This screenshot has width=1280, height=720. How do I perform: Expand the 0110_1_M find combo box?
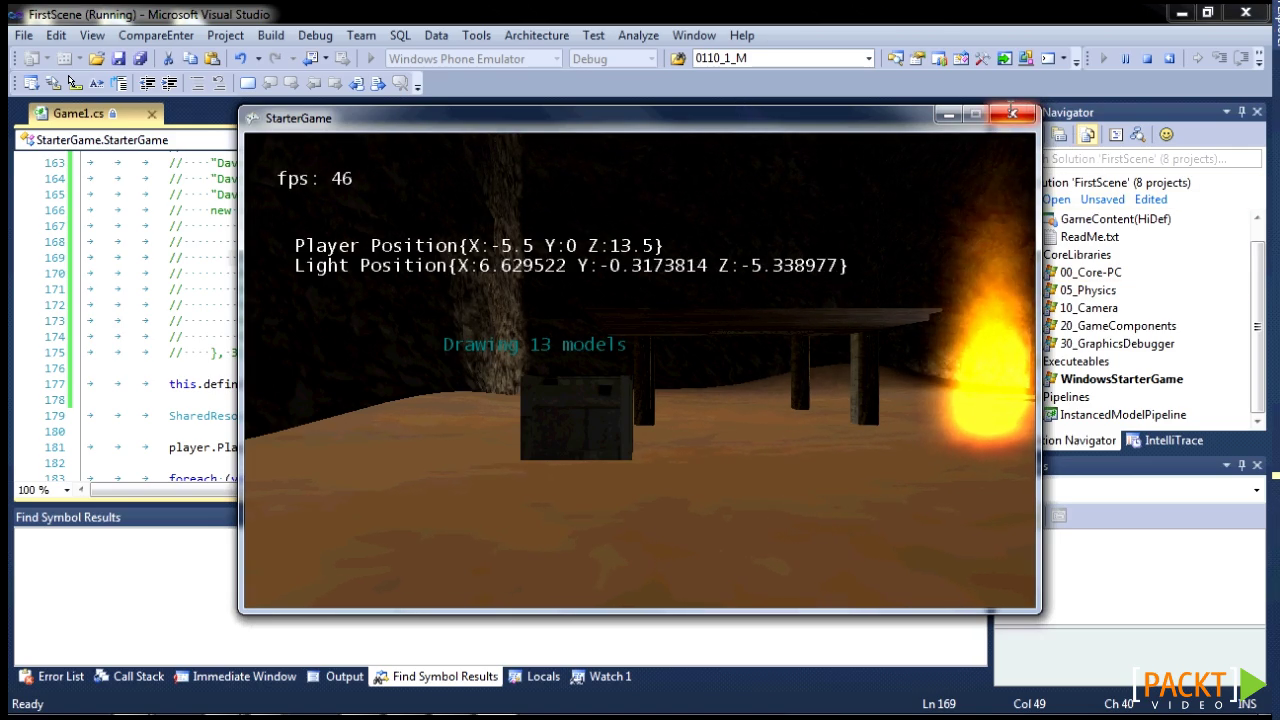(x=868, y=59)
